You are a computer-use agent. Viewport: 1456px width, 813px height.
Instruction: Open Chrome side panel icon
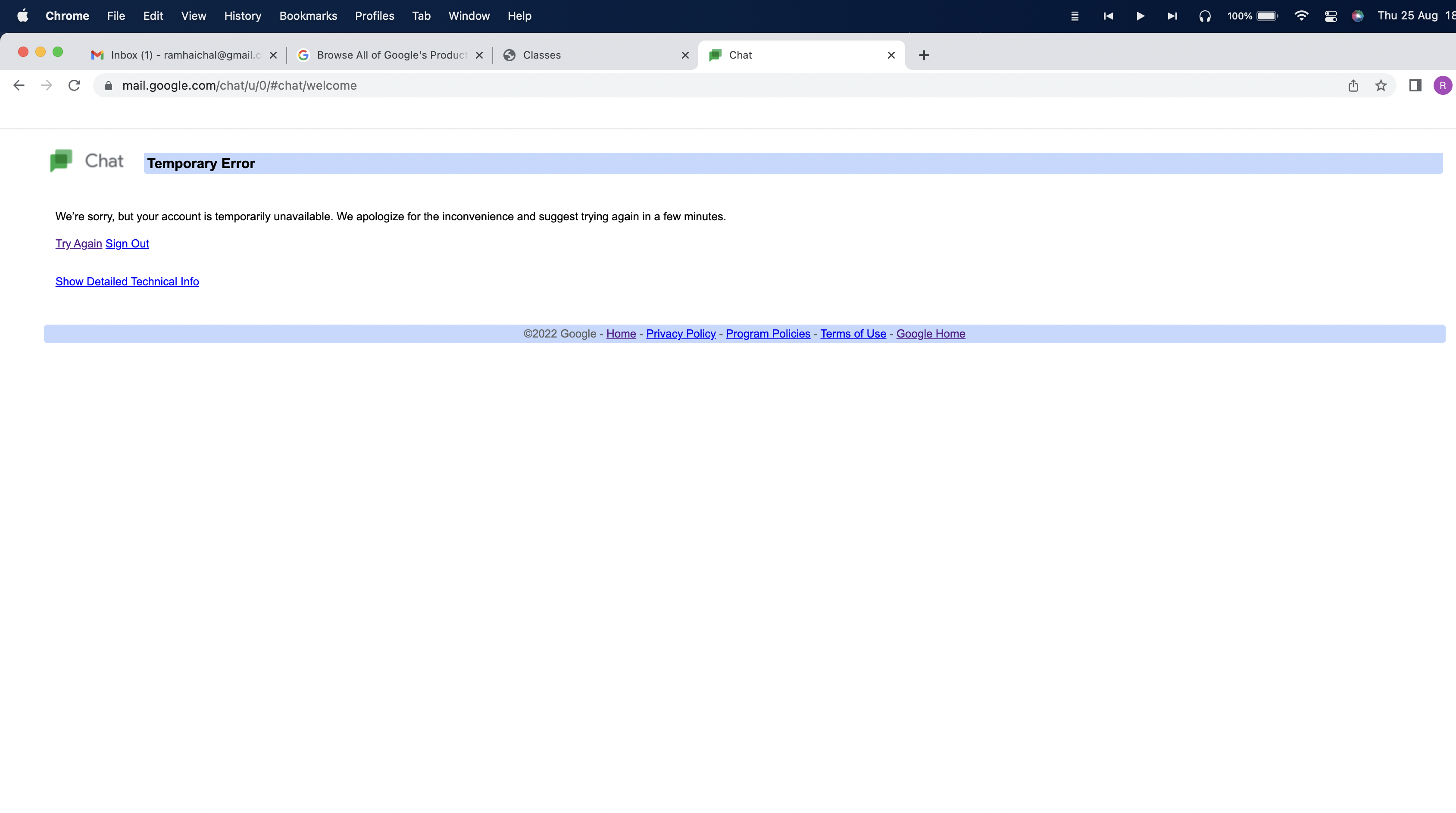1415,85
